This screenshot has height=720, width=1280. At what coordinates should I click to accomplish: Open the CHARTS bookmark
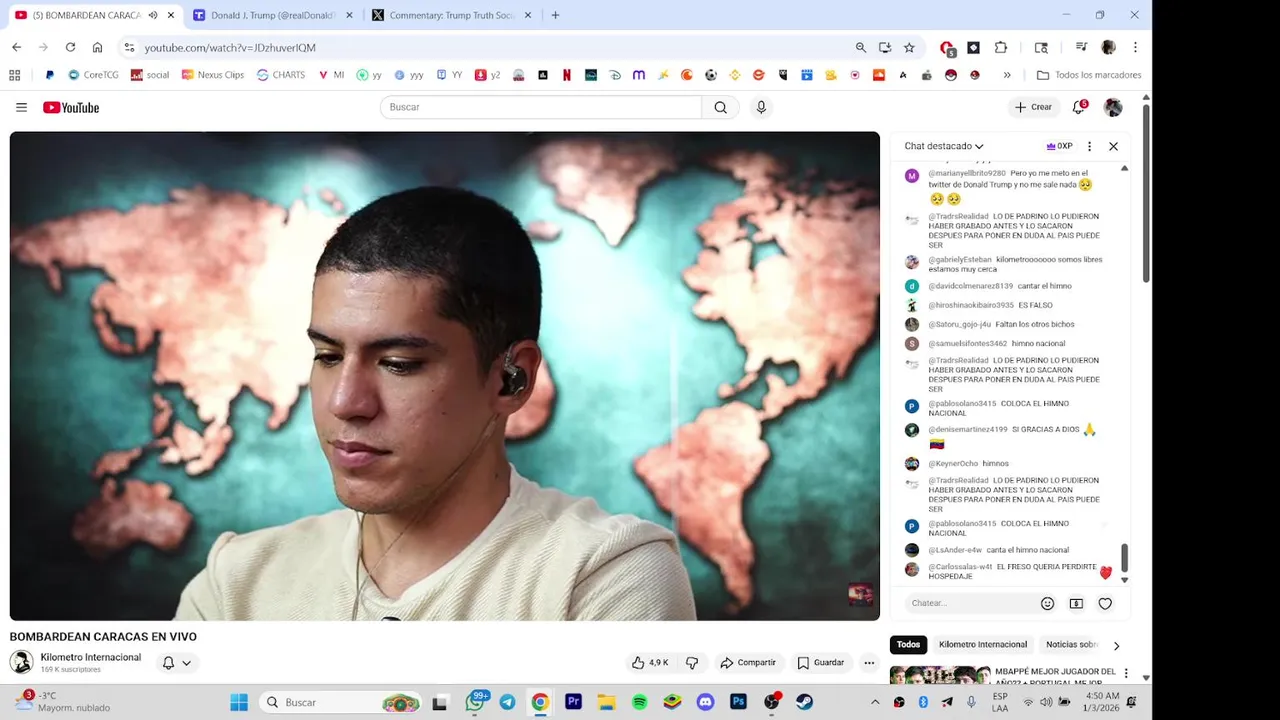click(x=280, y=75)
